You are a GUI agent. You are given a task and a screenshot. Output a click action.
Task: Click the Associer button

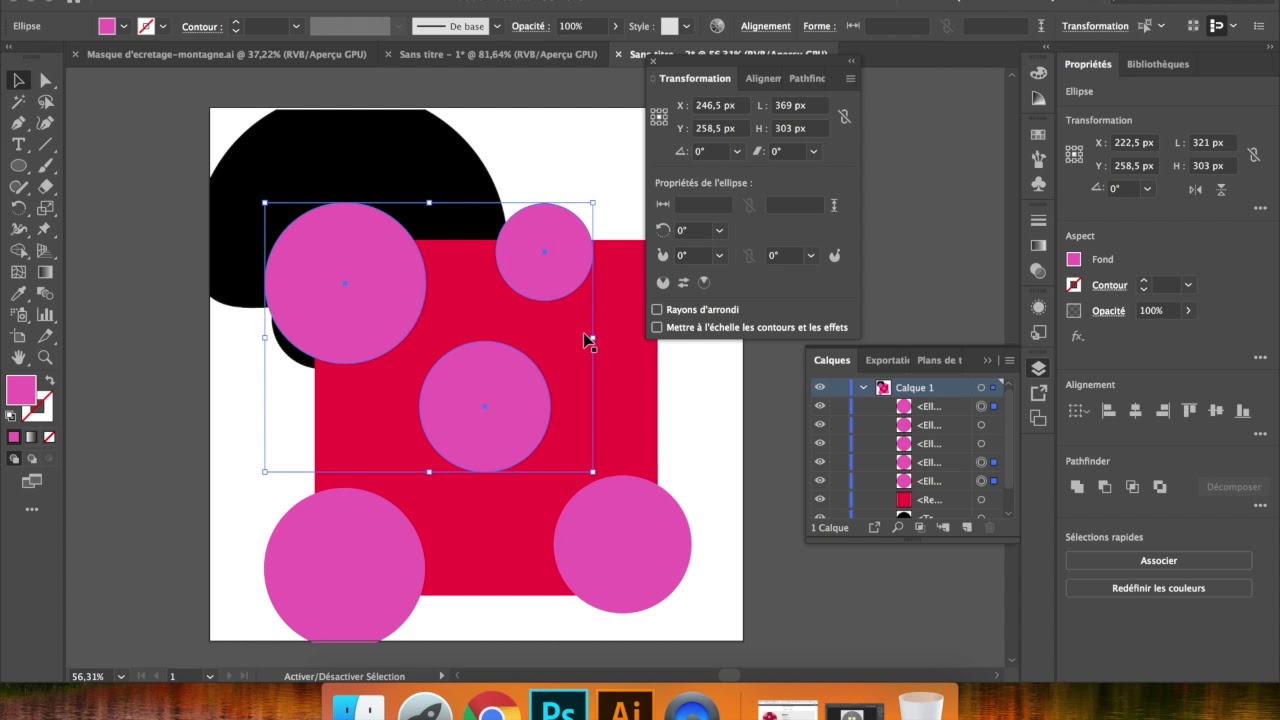1158,561
